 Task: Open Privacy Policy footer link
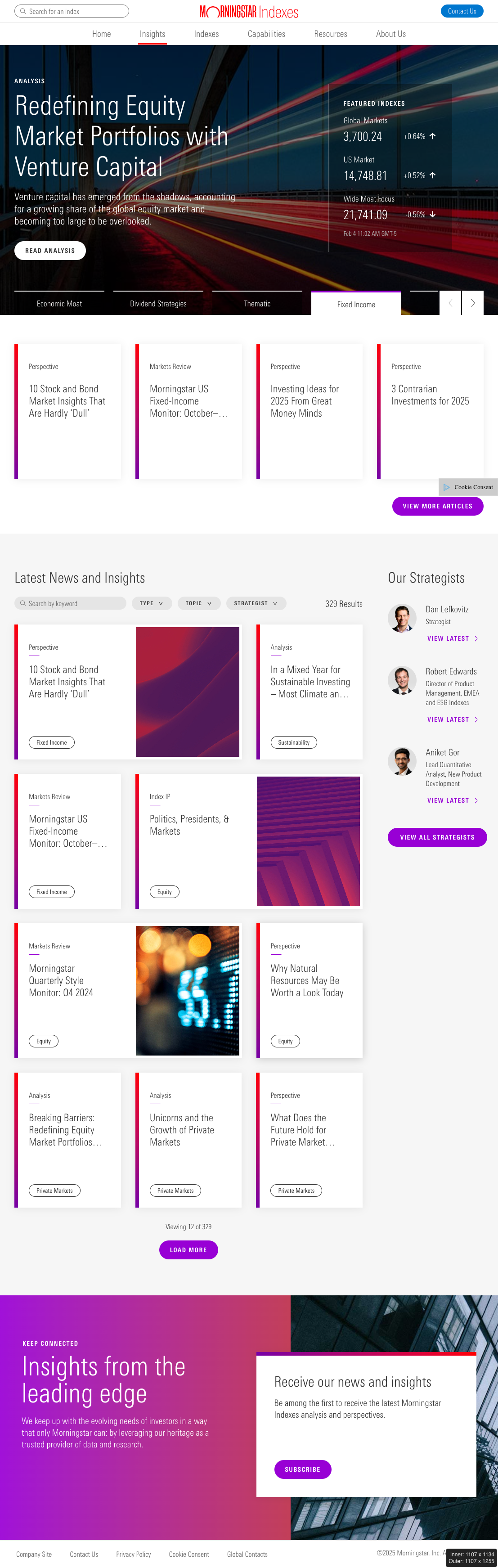tap(133, 1554)
